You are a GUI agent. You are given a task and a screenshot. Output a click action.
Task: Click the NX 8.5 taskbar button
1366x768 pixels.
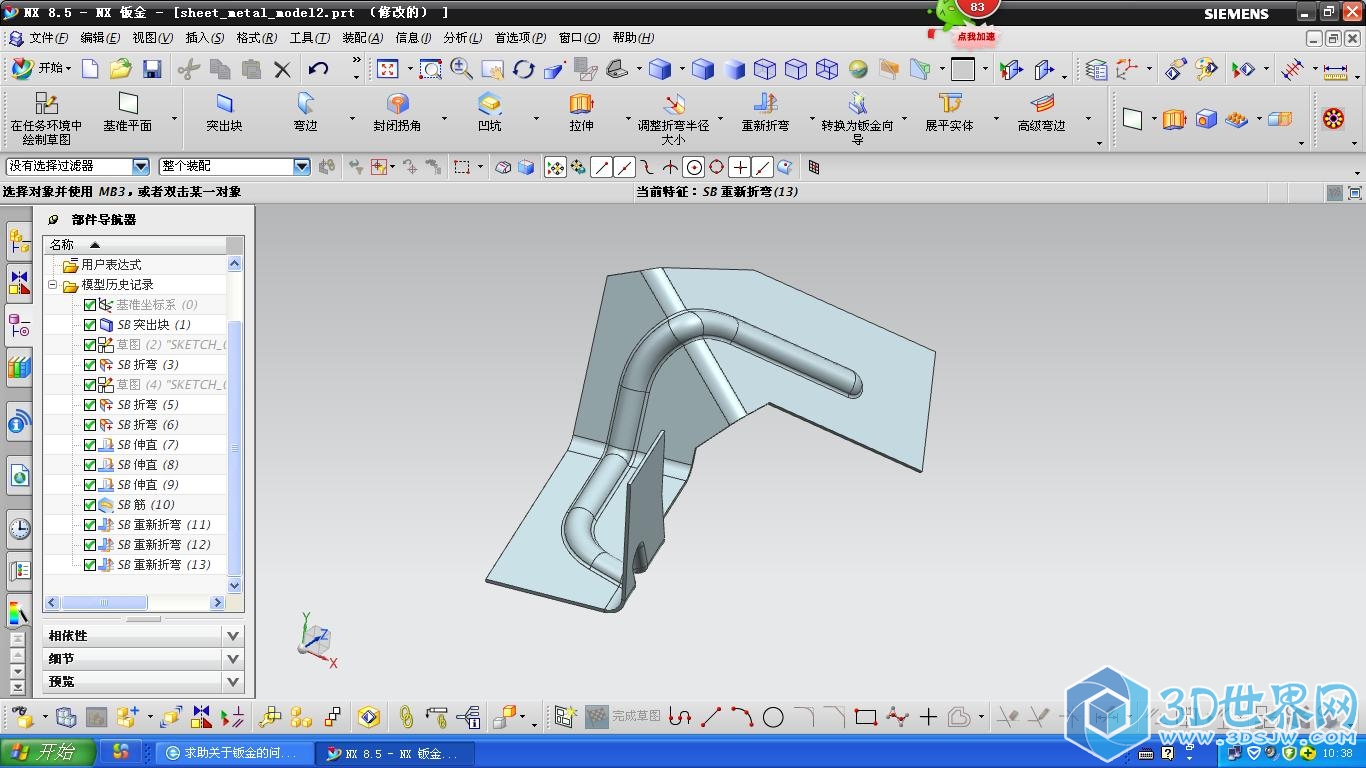pyautogui.click(x=393, y=753)
